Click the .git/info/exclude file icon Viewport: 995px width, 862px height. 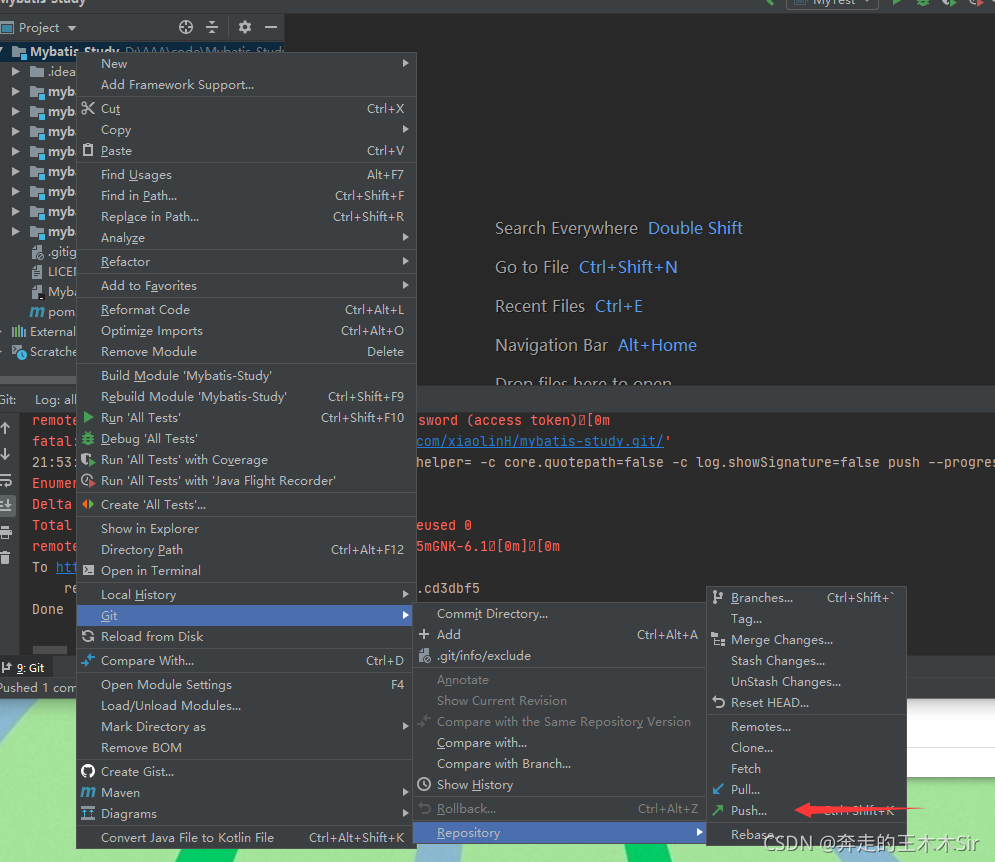click(424, 655)
